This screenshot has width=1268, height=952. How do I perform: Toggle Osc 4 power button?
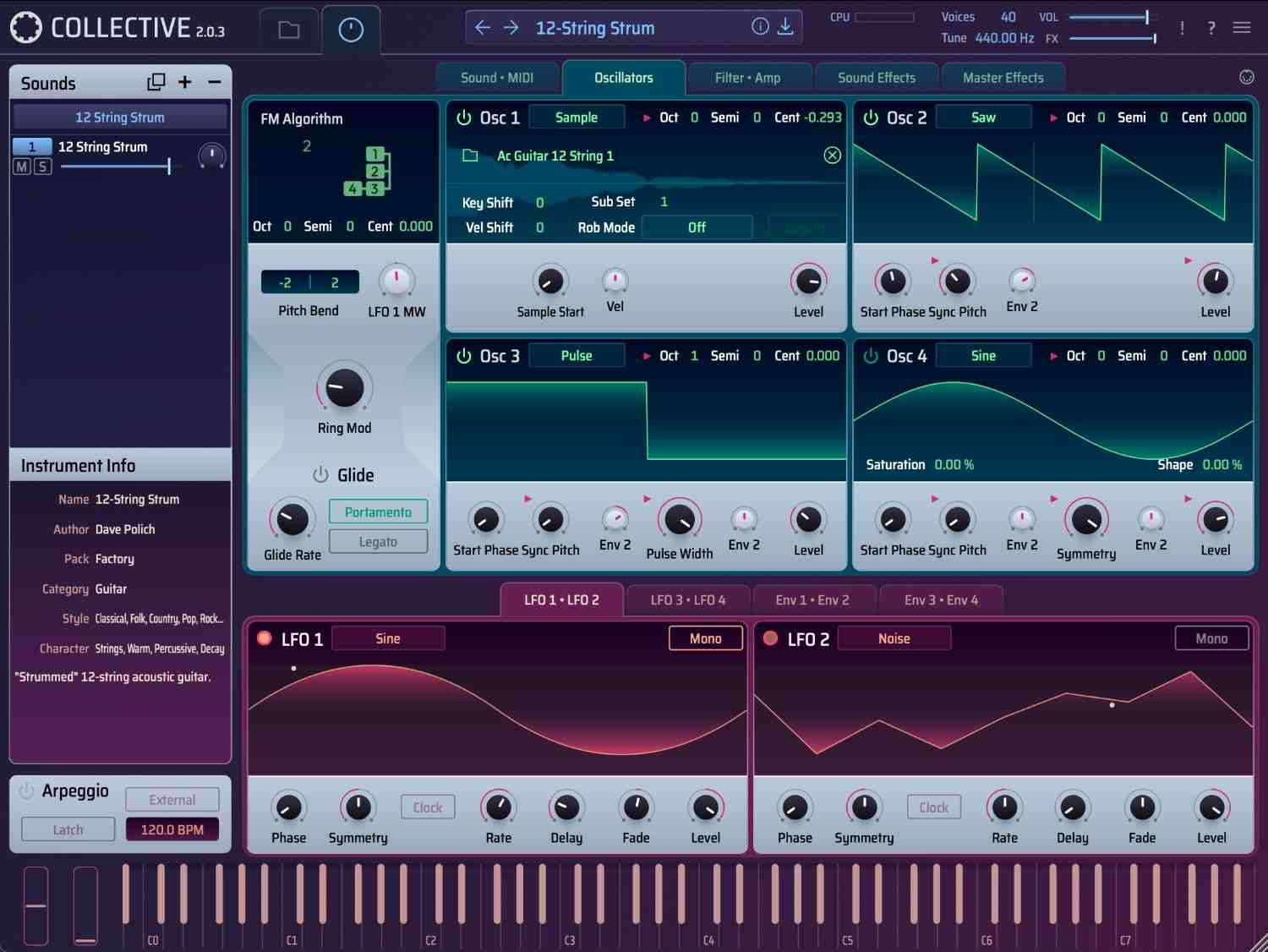pos(871,356)
